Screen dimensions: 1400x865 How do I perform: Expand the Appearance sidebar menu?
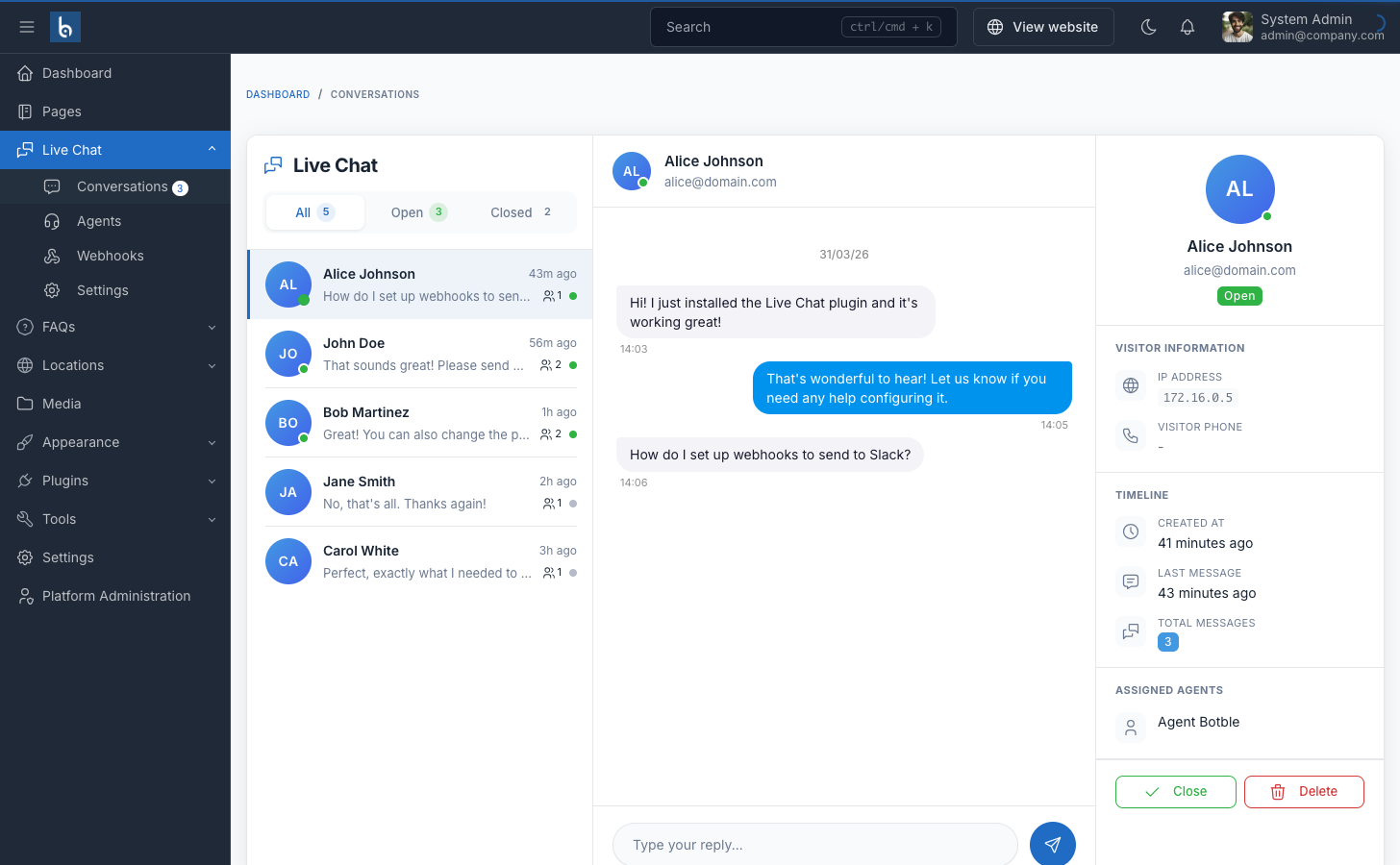coord(115,442)
